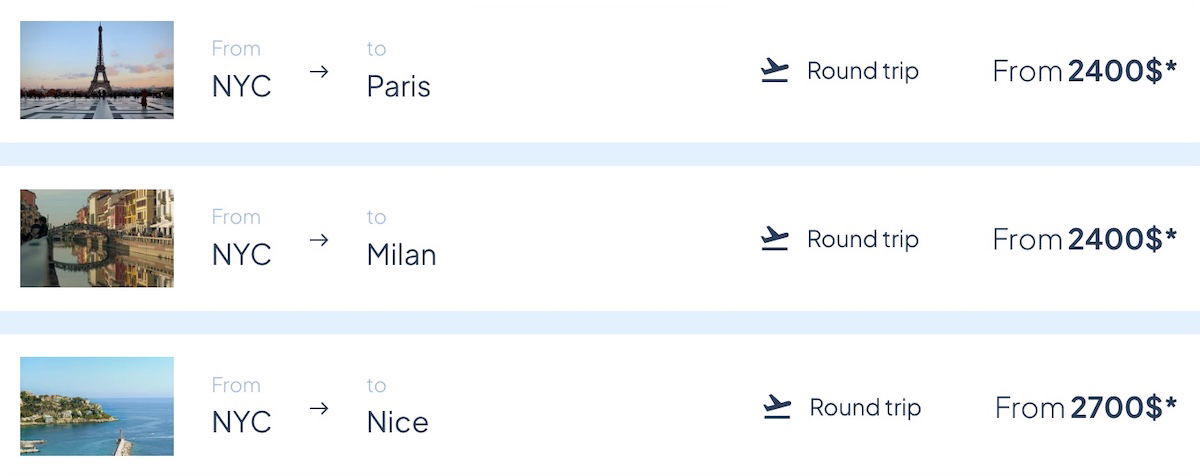
Task: Click the airplane icon in the Nice row
Action: pyautogui.click(x=777, y=407)
